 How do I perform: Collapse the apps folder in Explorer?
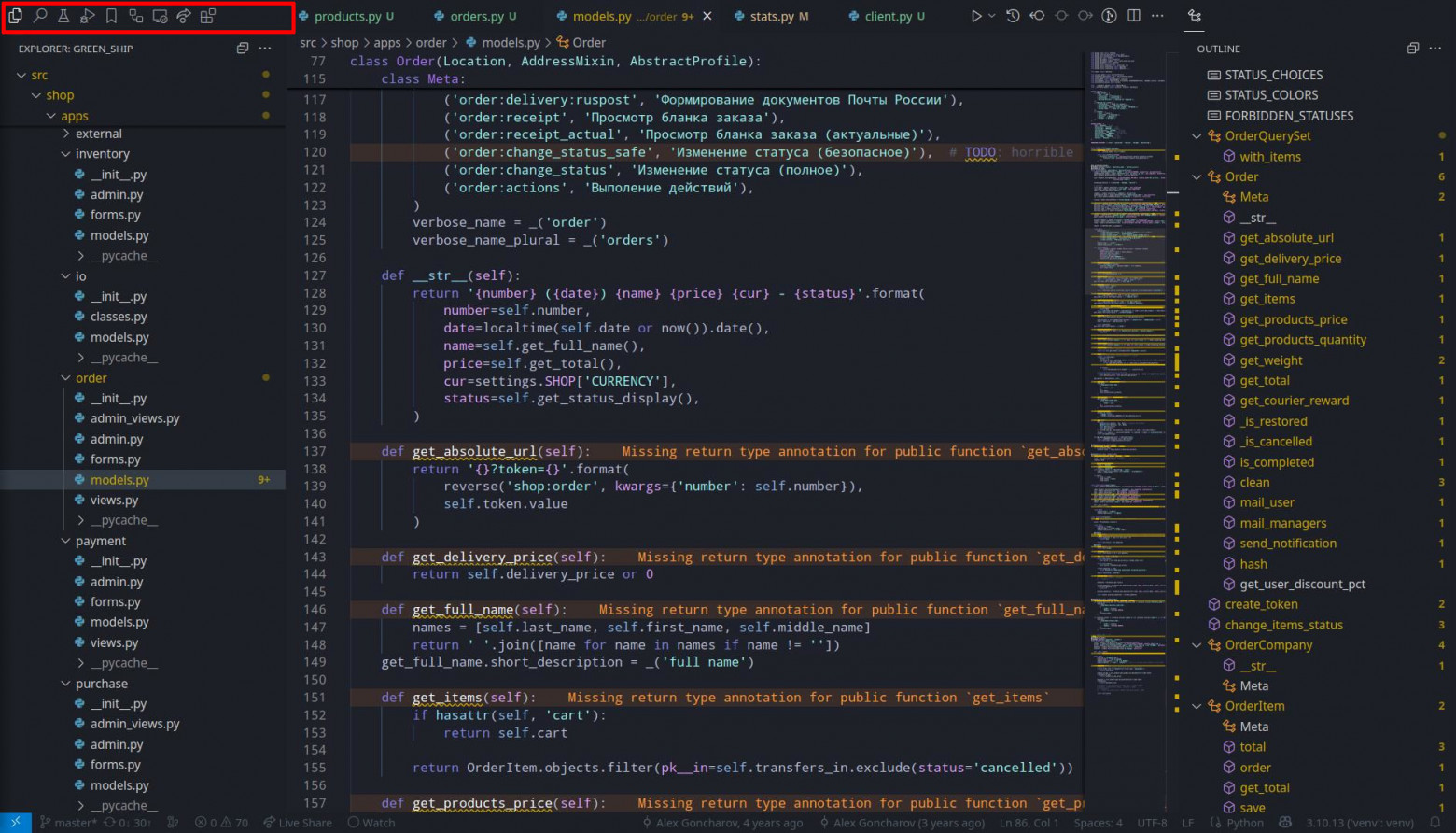52,115
